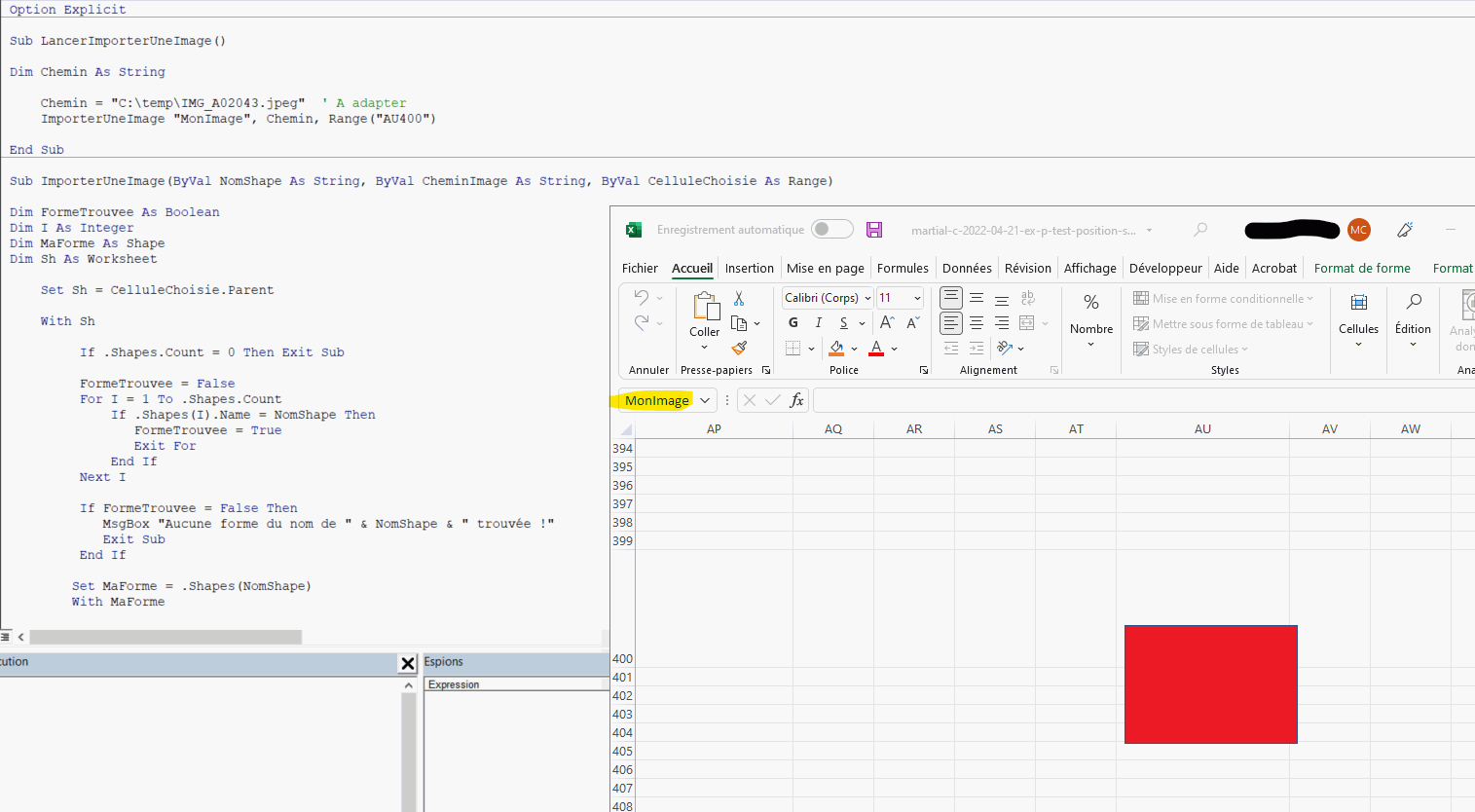
Task: Cut selection with the scissors icon
Action: click(739, 298)
